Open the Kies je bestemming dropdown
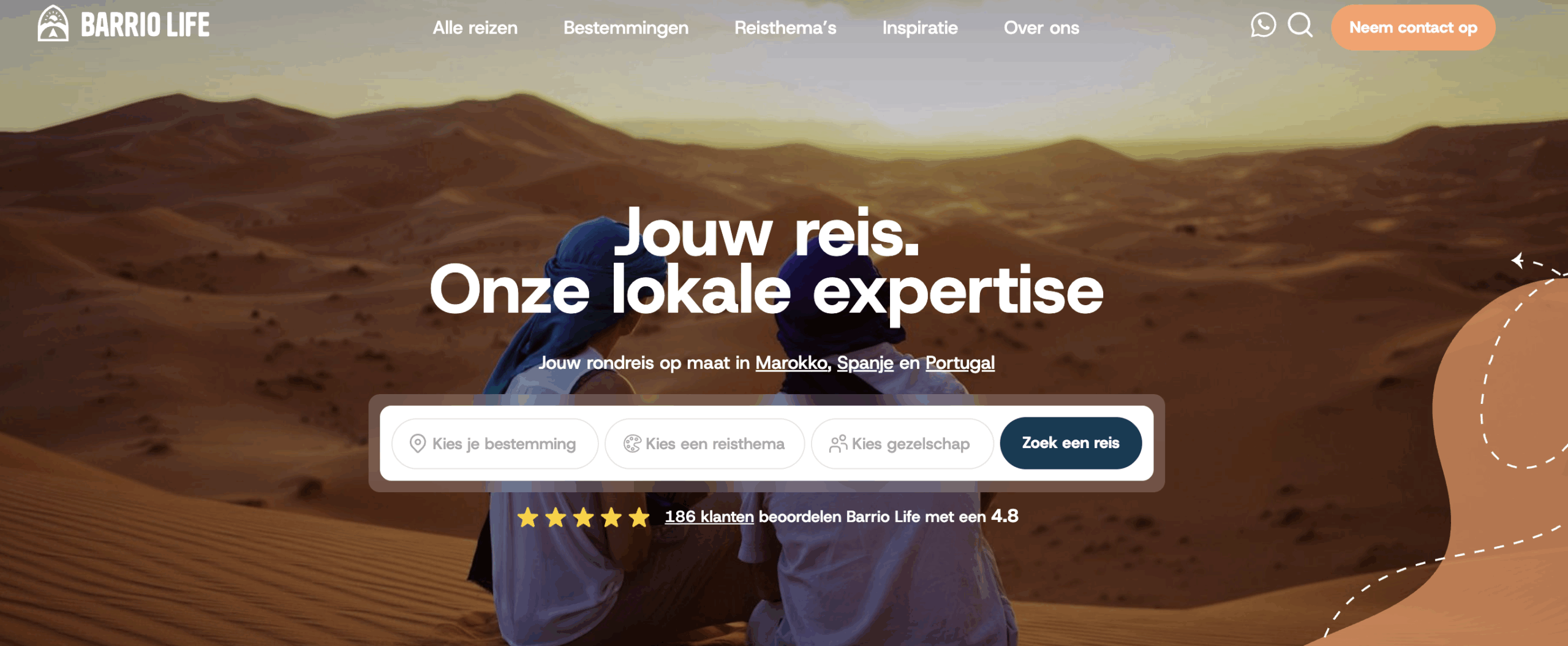Screen dimensions: 1568x646 [x=495, y=444]
